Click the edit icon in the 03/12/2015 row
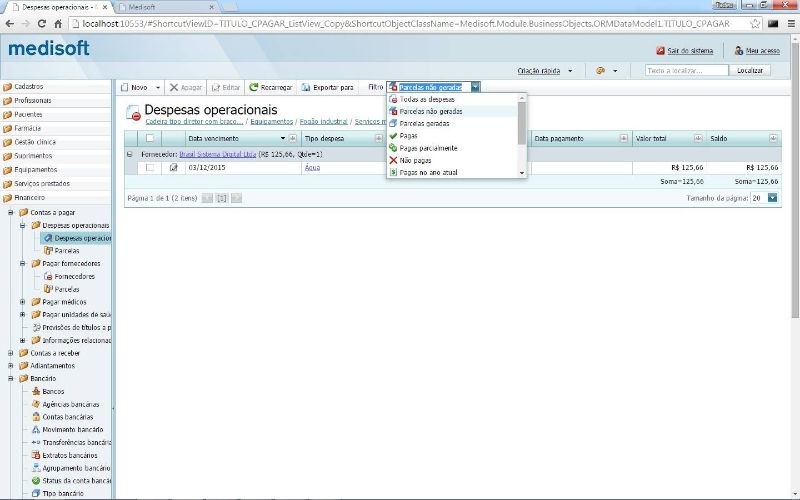Image resolution: width=800 pixels, height=500 pixels. [x=173, y=168]
